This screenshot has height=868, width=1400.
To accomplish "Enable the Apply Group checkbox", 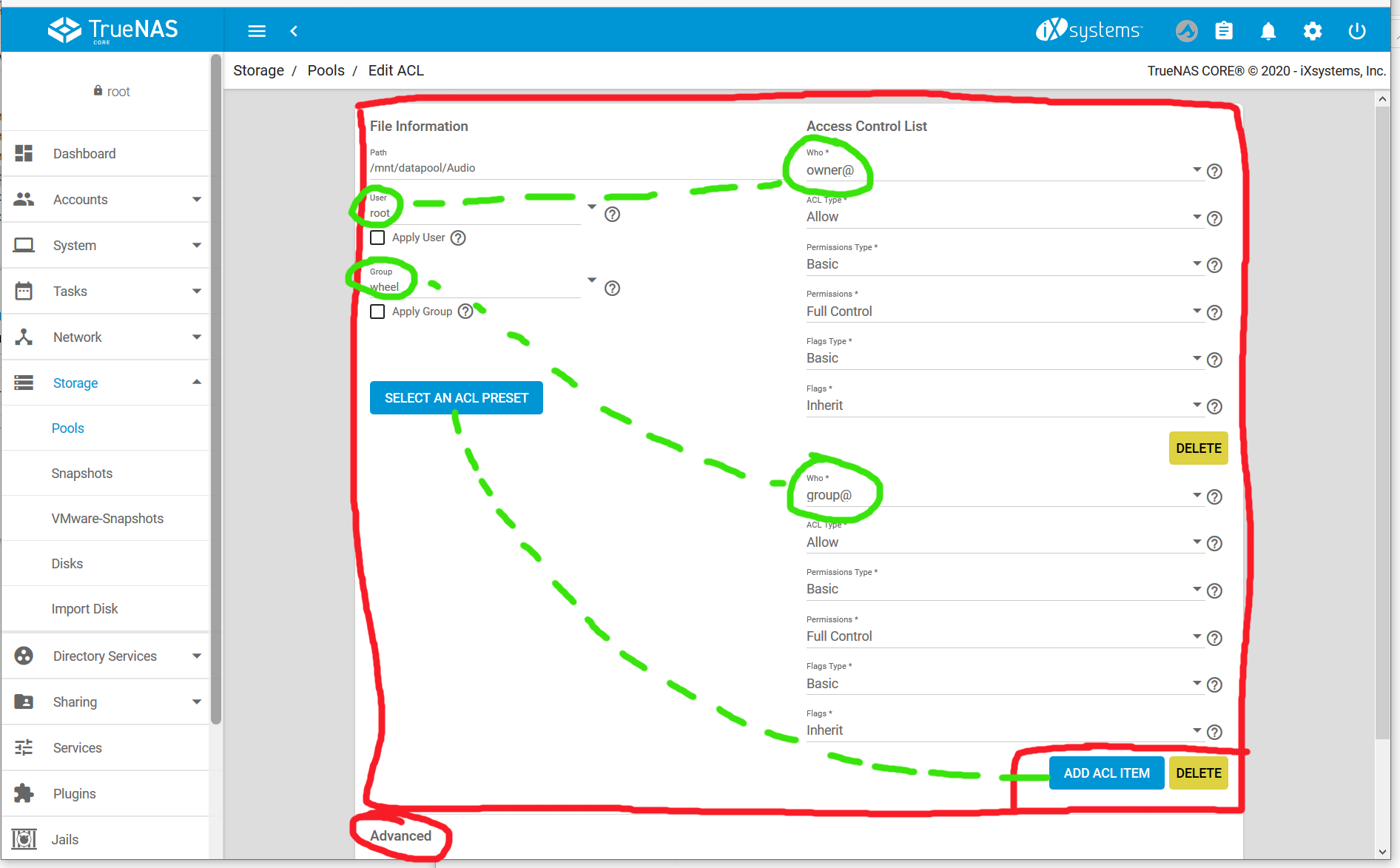I will [377, 312].
